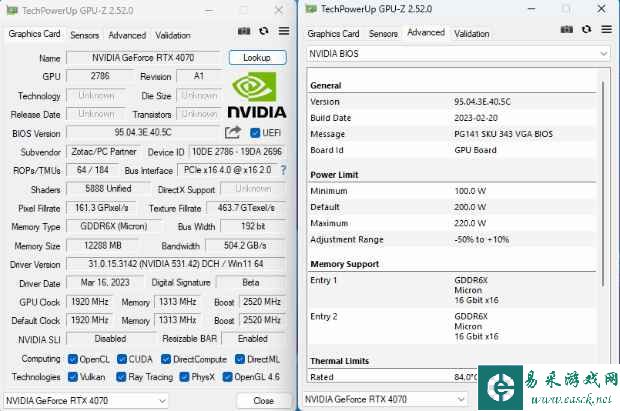Click the Memory Size field 12288 MB
The height and width of the screenshot is (411, 620).
click(102, 246)
